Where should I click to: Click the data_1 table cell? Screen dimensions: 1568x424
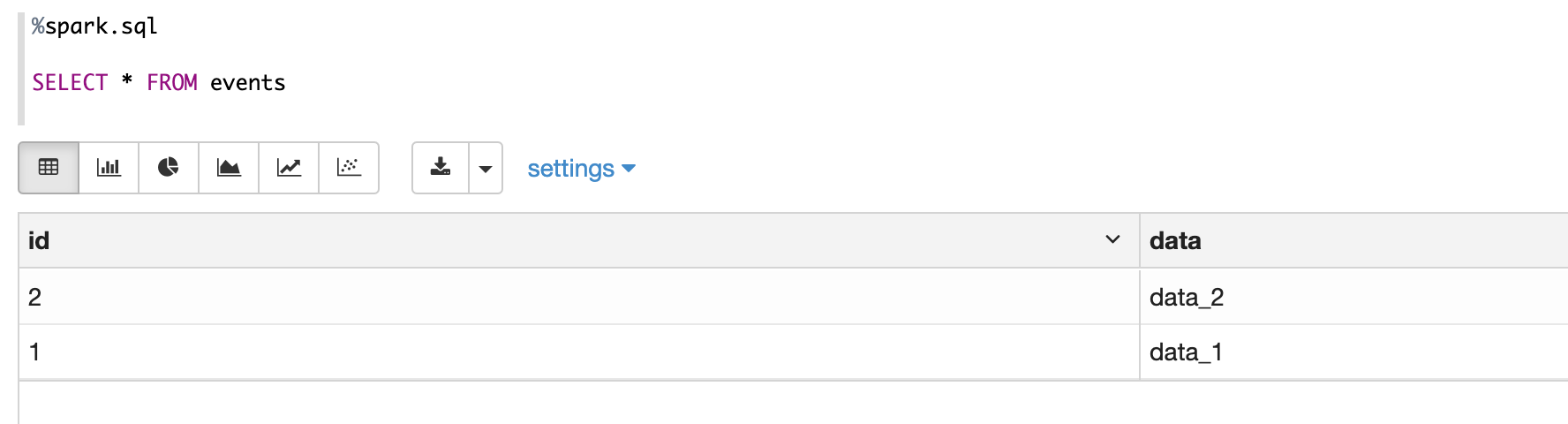(1186, 352)
